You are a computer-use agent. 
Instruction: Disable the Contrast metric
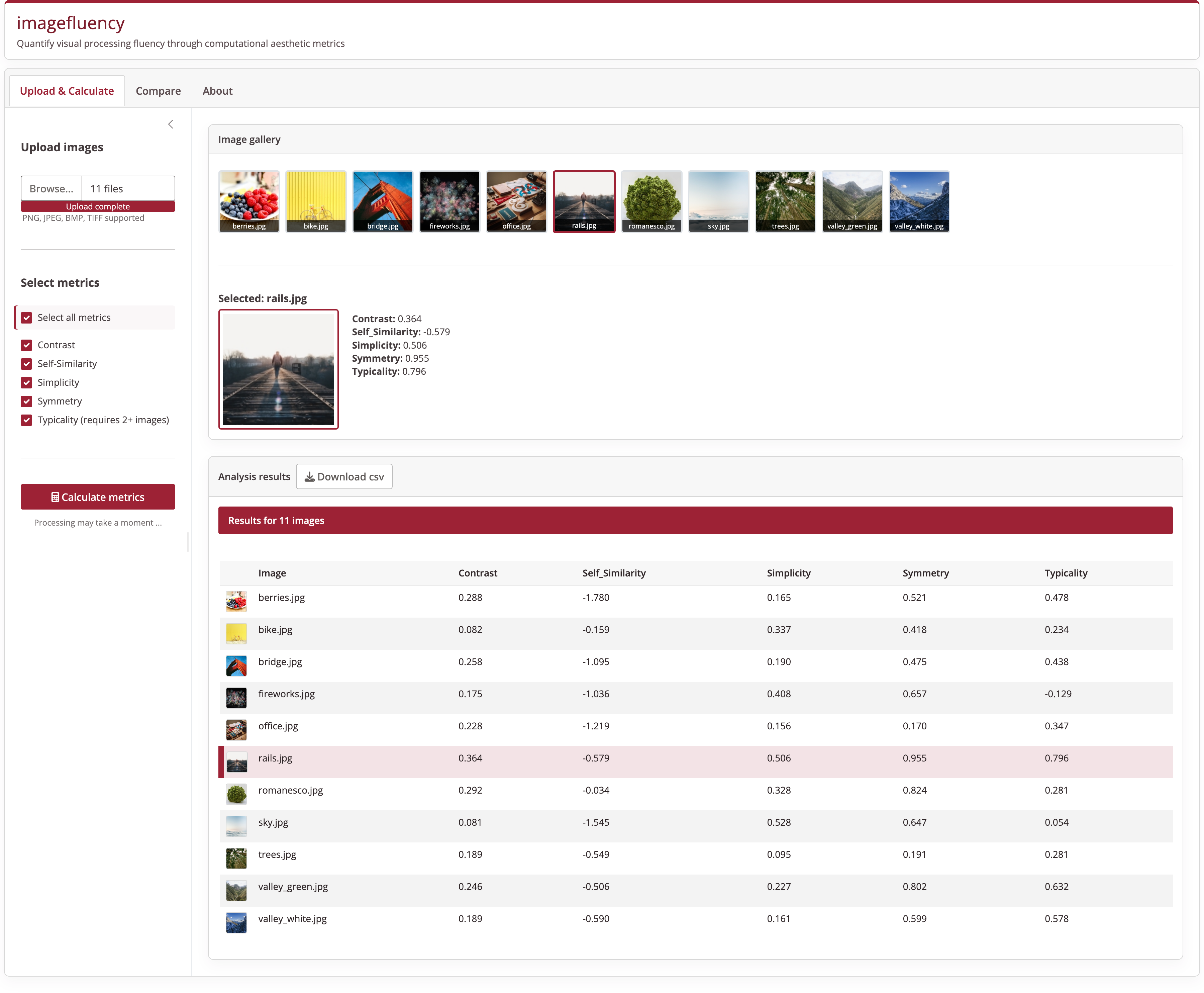coord(26,345)
